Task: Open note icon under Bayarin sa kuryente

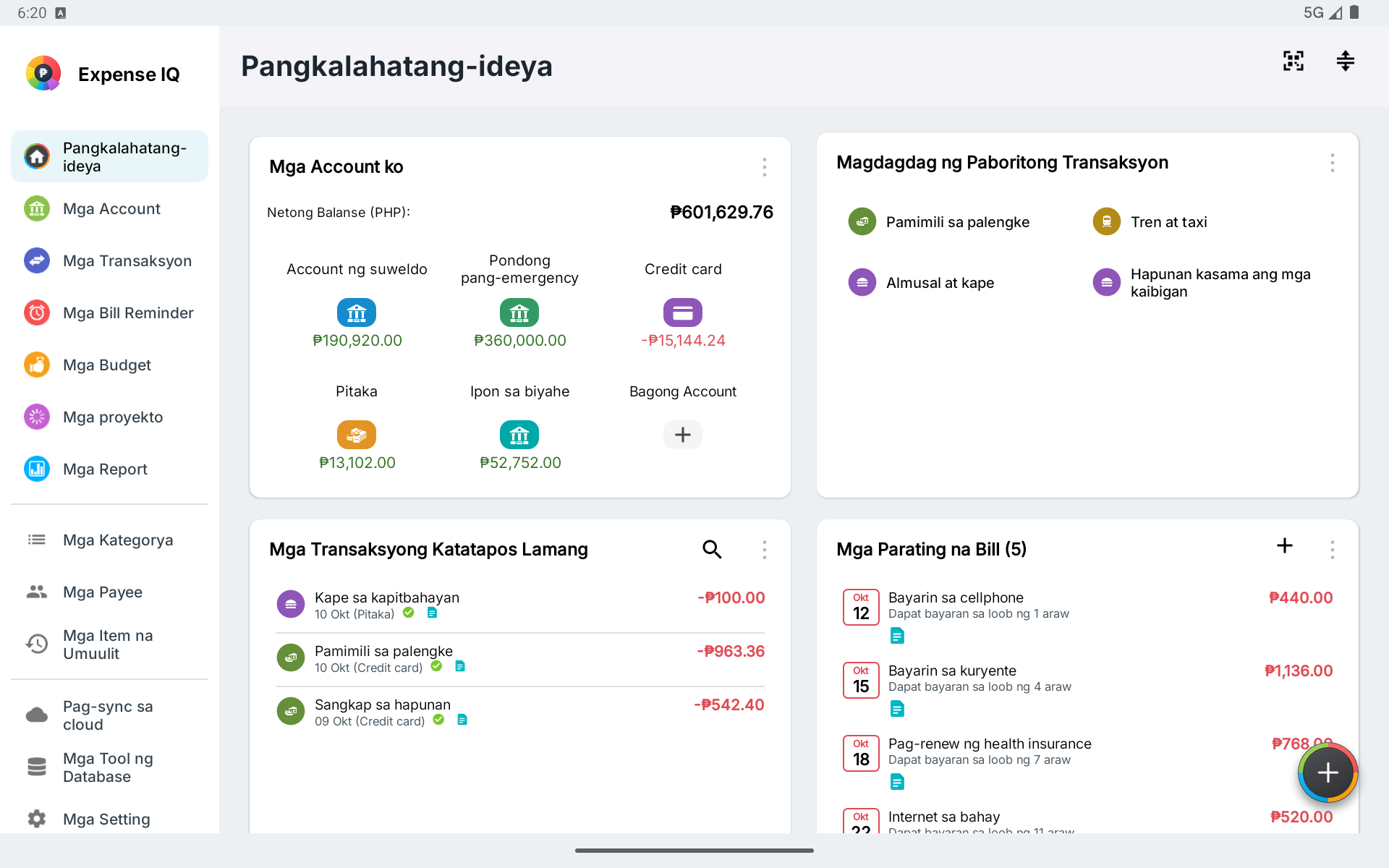Action: coord(897,709)
